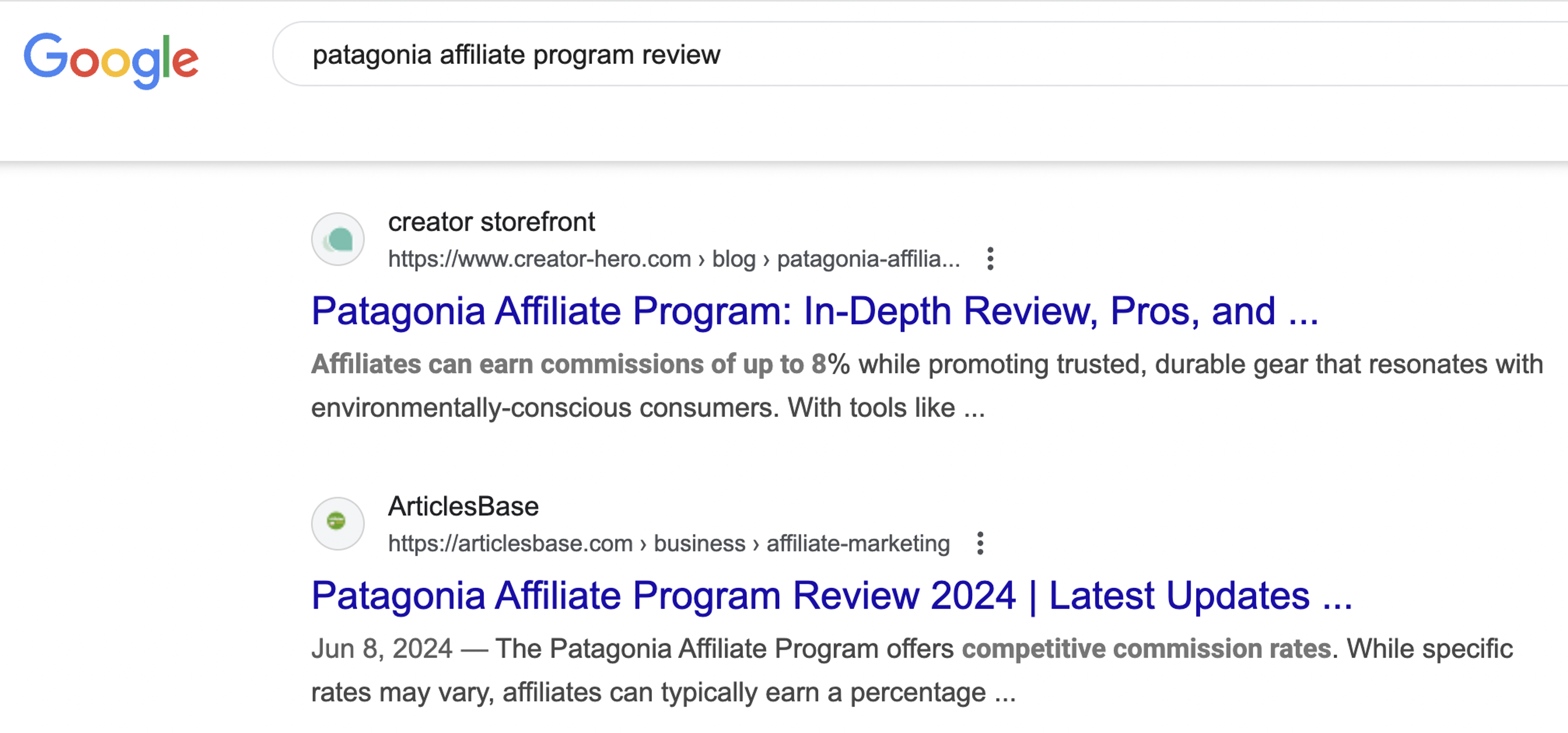
Task: Click the bold competitive commission rates text
Action: [1147, 649]
